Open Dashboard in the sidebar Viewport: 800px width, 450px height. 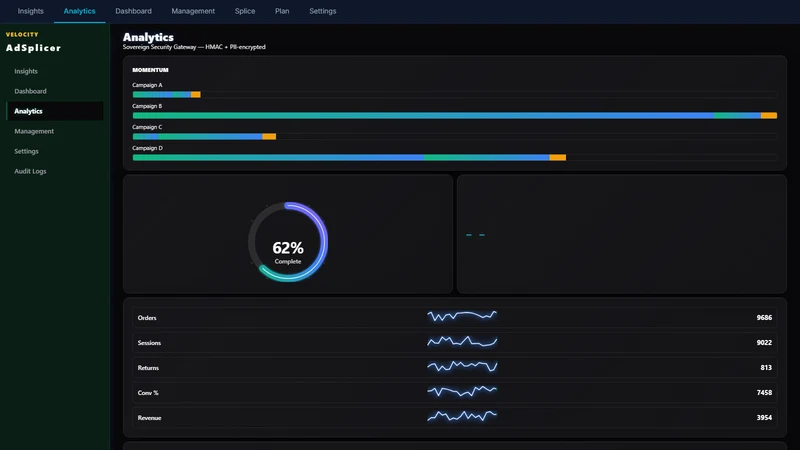(x=55, y=91)
